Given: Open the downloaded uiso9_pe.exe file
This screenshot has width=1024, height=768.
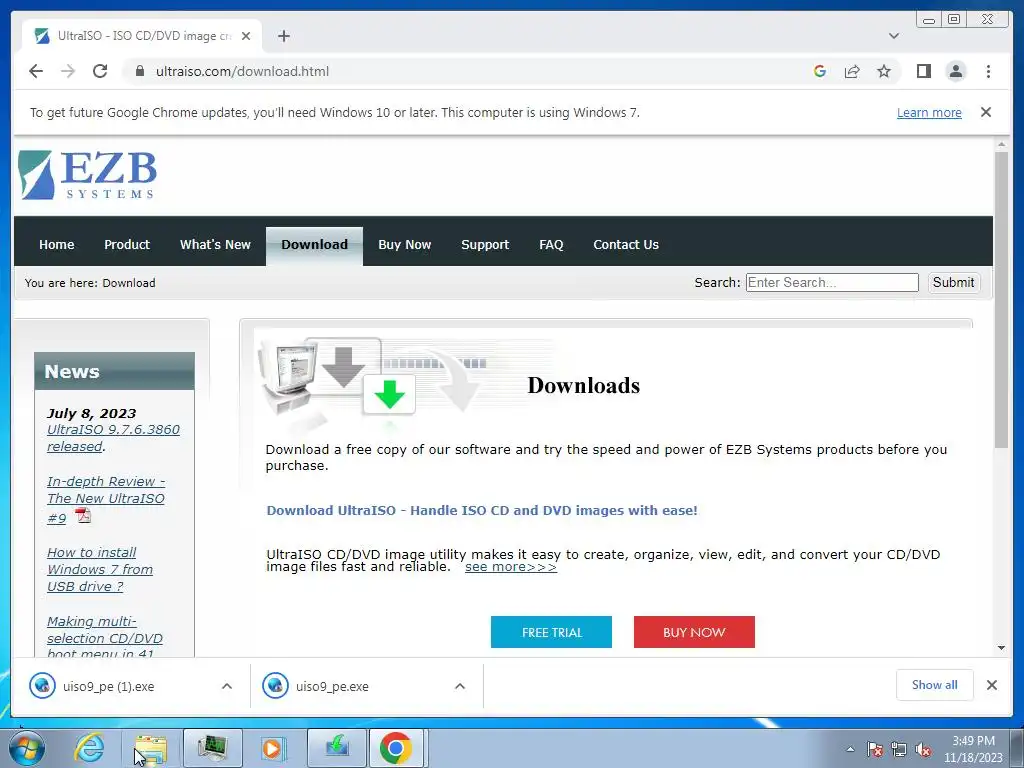Looking at the screenshot, I should pos(332,686).
